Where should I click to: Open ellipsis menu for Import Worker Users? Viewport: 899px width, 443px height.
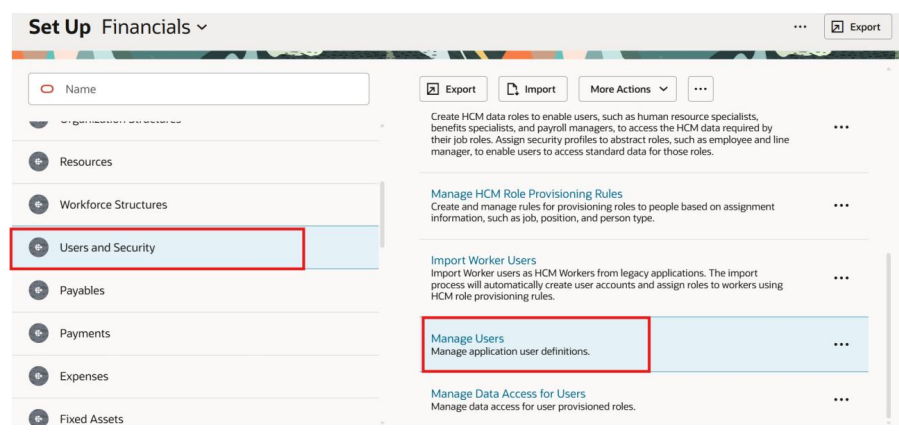click(841, 278)
